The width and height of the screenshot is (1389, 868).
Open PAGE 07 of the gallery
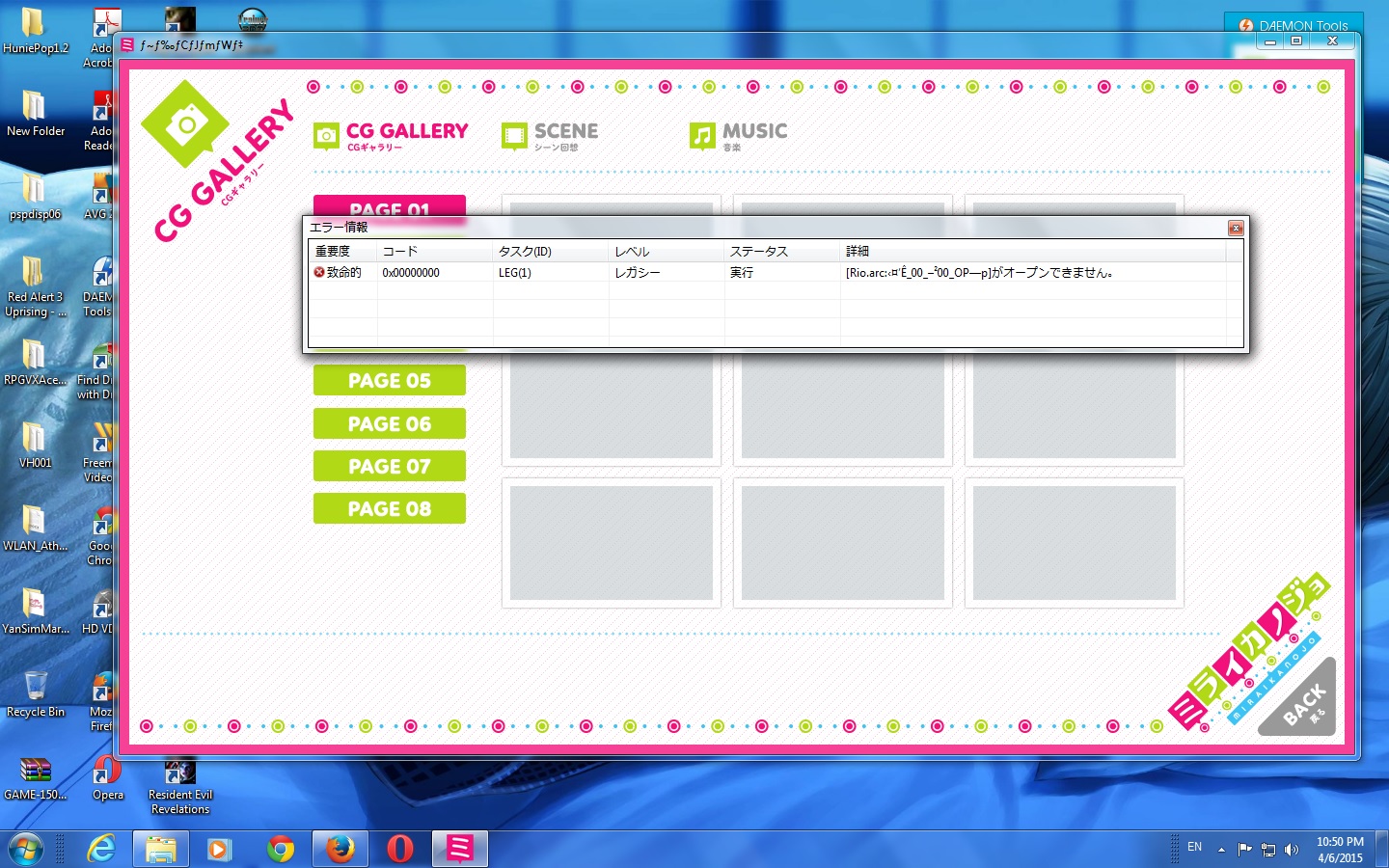[x=389, y=467]
